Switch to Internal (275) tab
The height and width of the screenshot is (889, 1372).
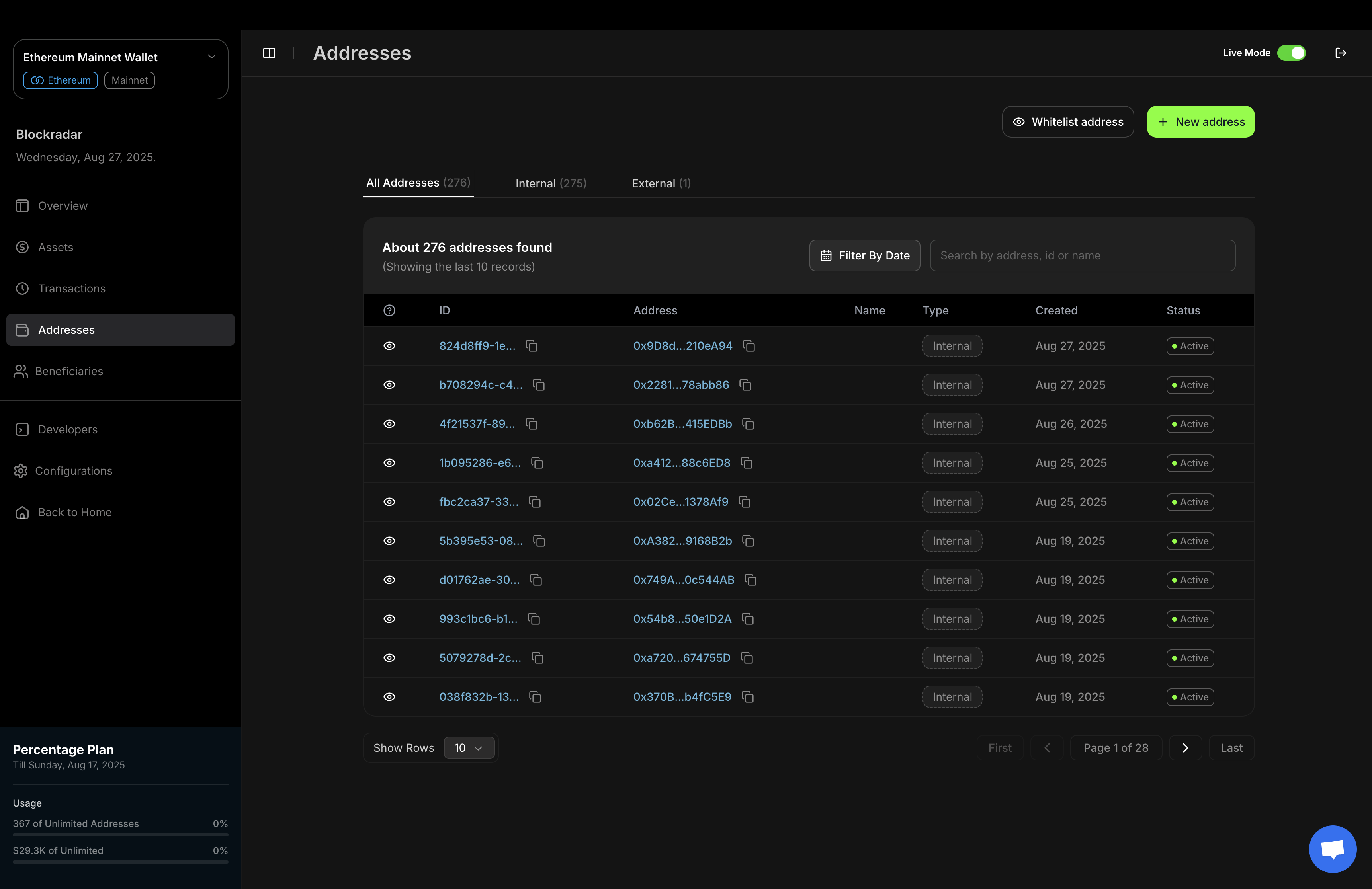click(551, 183)
